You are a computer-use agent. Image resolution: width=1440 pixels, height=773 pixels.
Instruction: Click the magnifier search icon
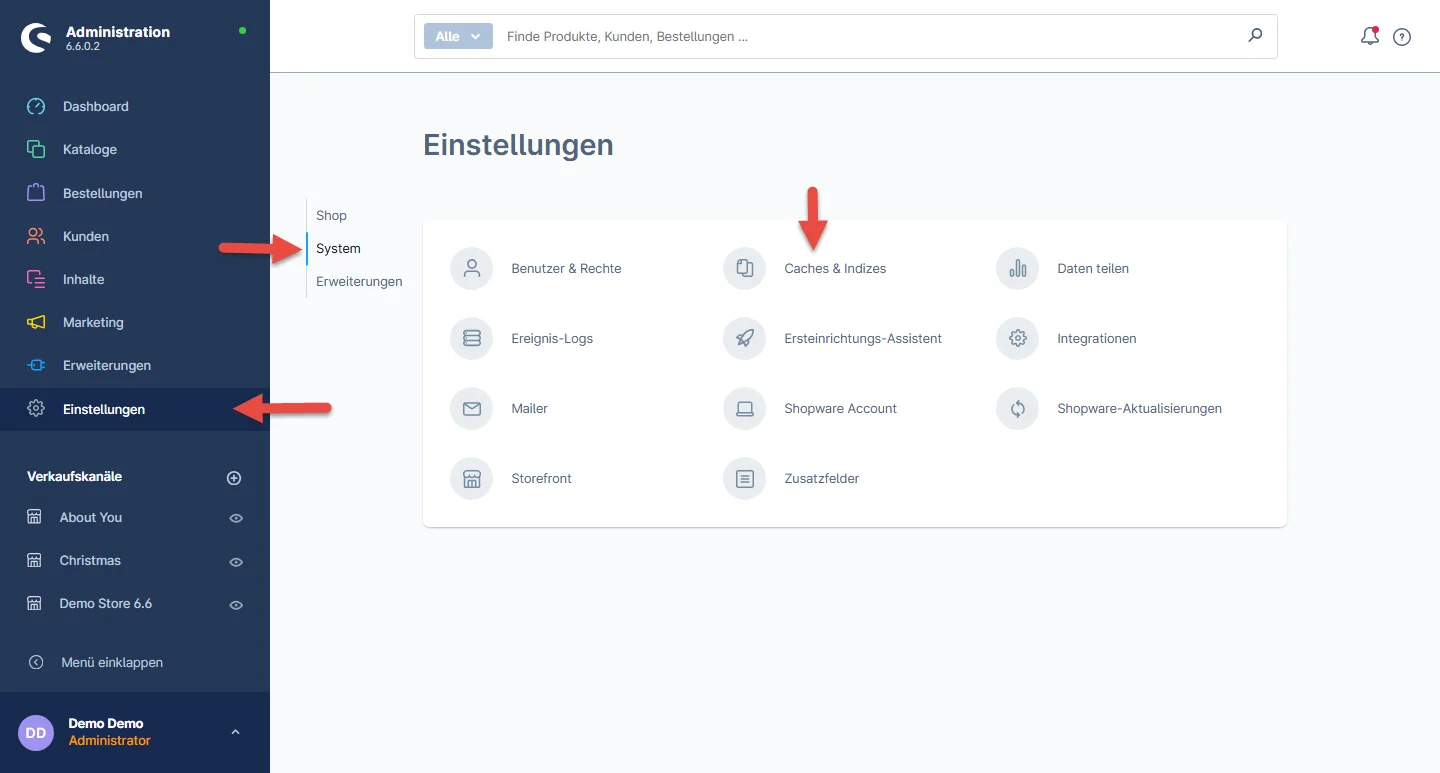tap(1255, 36)
